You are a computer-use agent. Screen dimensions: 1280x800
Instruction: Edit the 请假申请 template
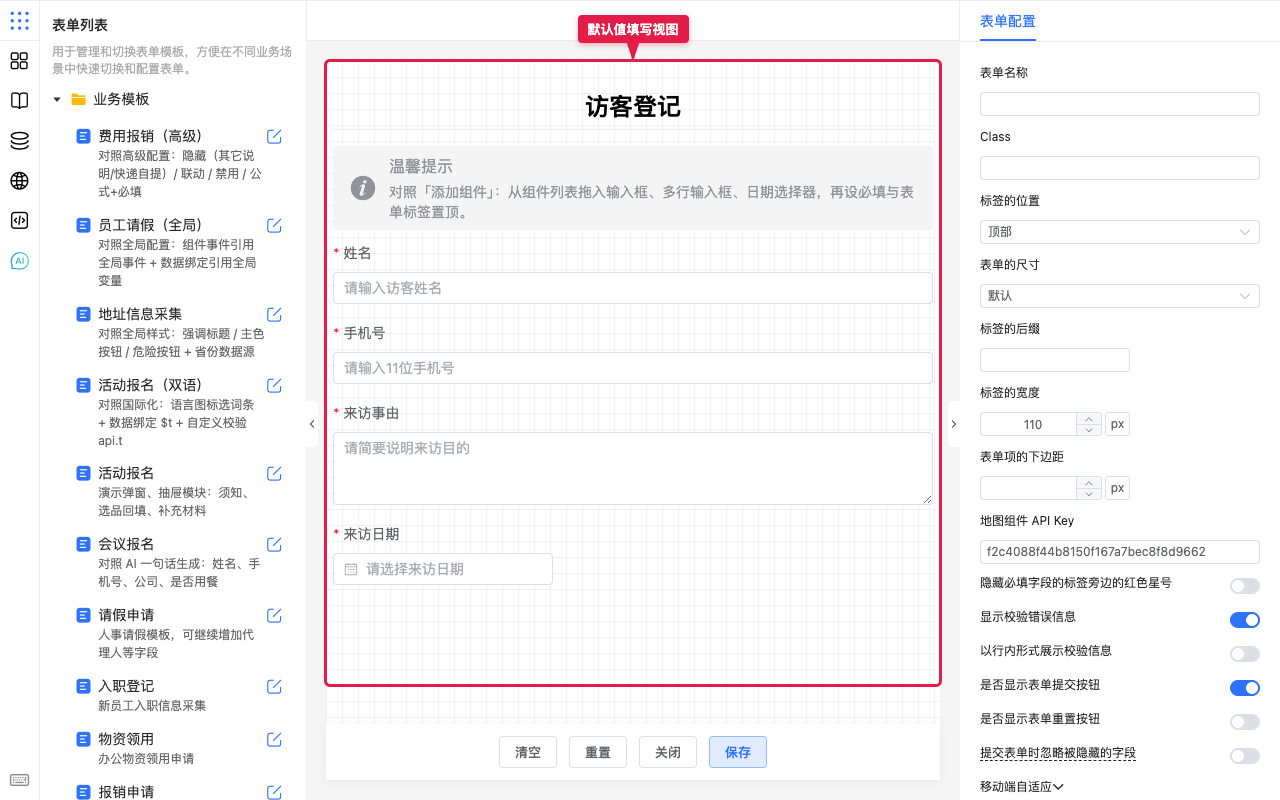click(274, 616)
